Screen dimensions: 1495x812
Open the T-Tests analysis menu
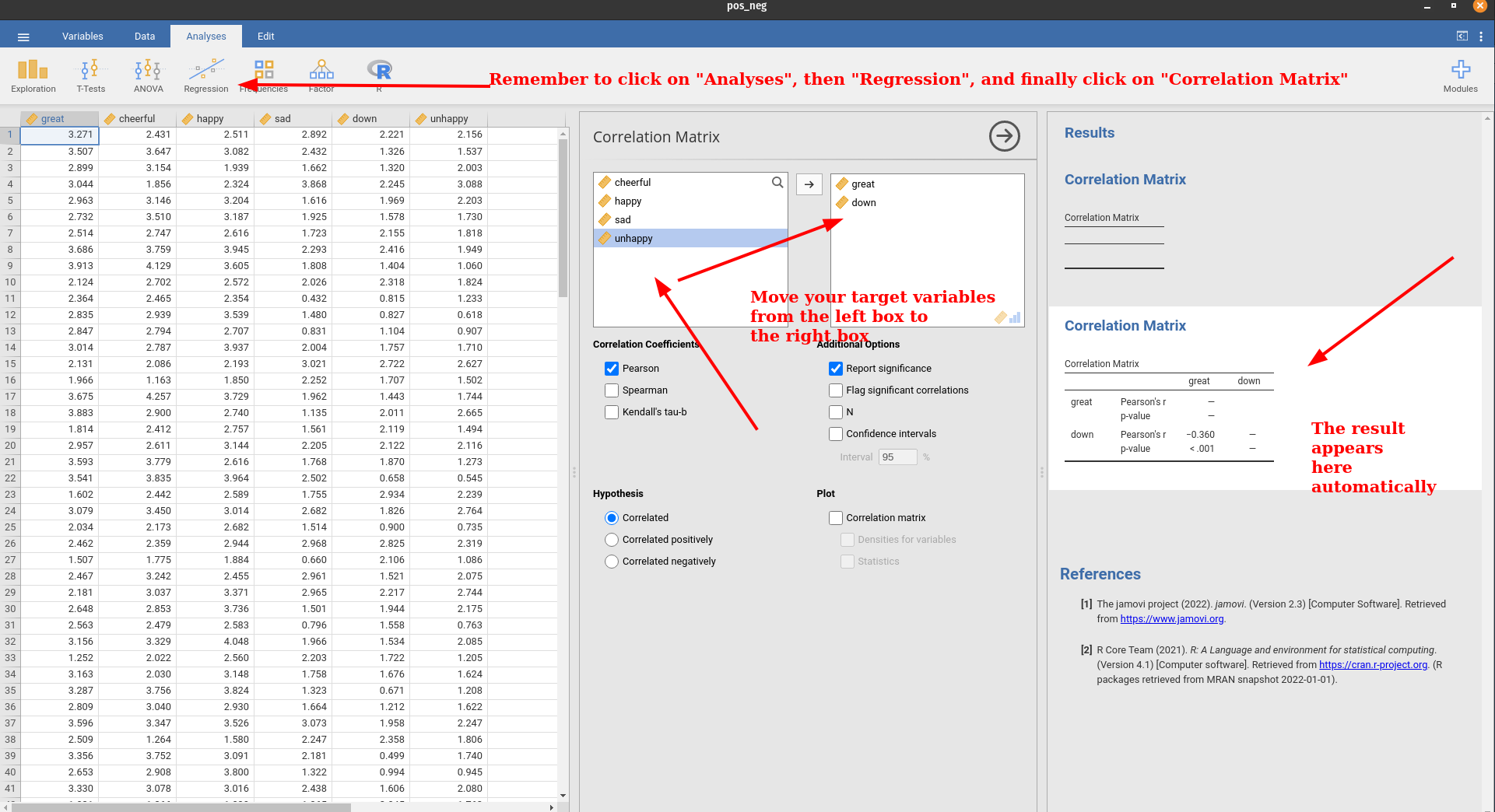coord(90,75)
